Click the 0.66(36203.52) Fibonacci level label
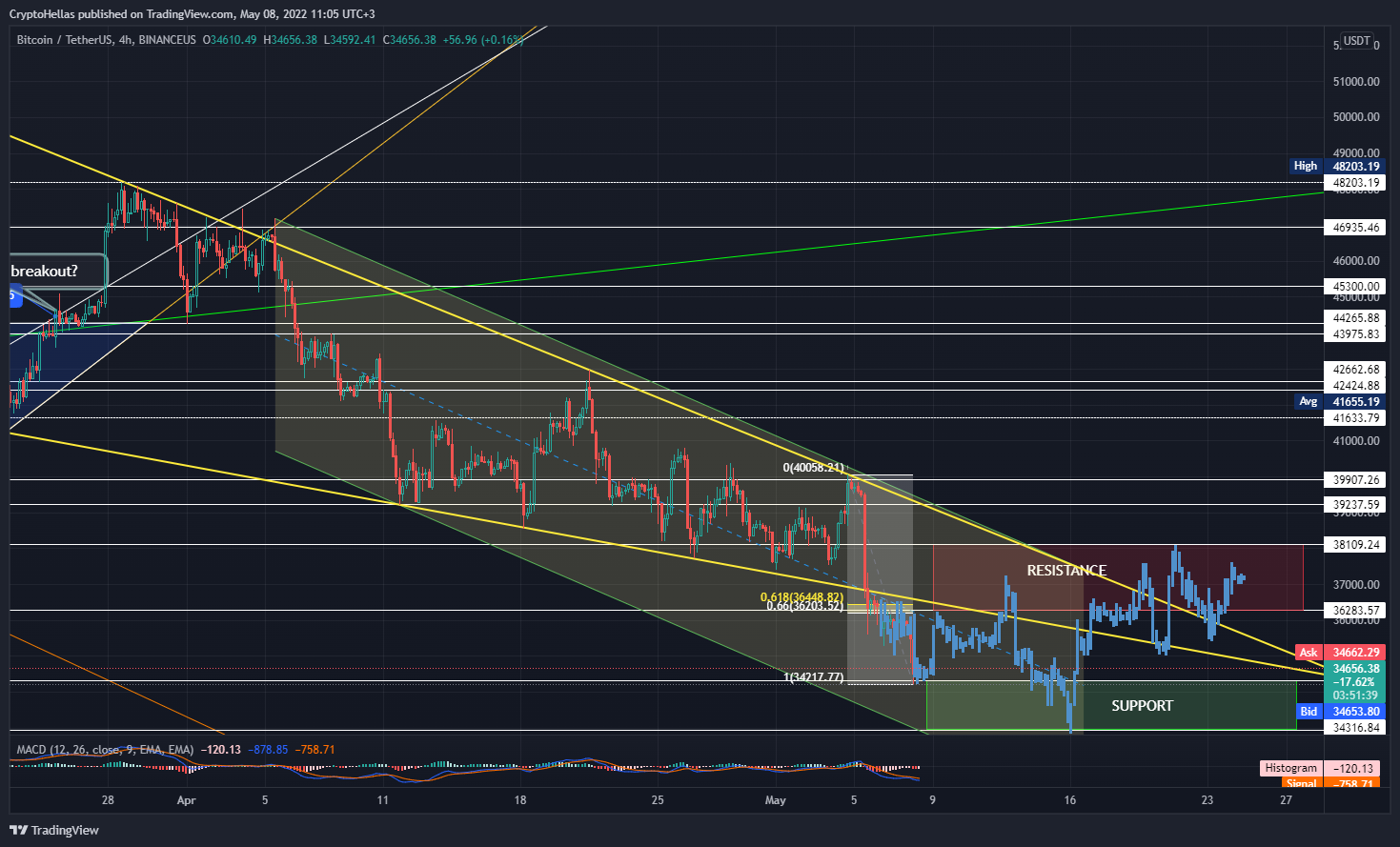The image size is (1400, 847). click(804, 606)
